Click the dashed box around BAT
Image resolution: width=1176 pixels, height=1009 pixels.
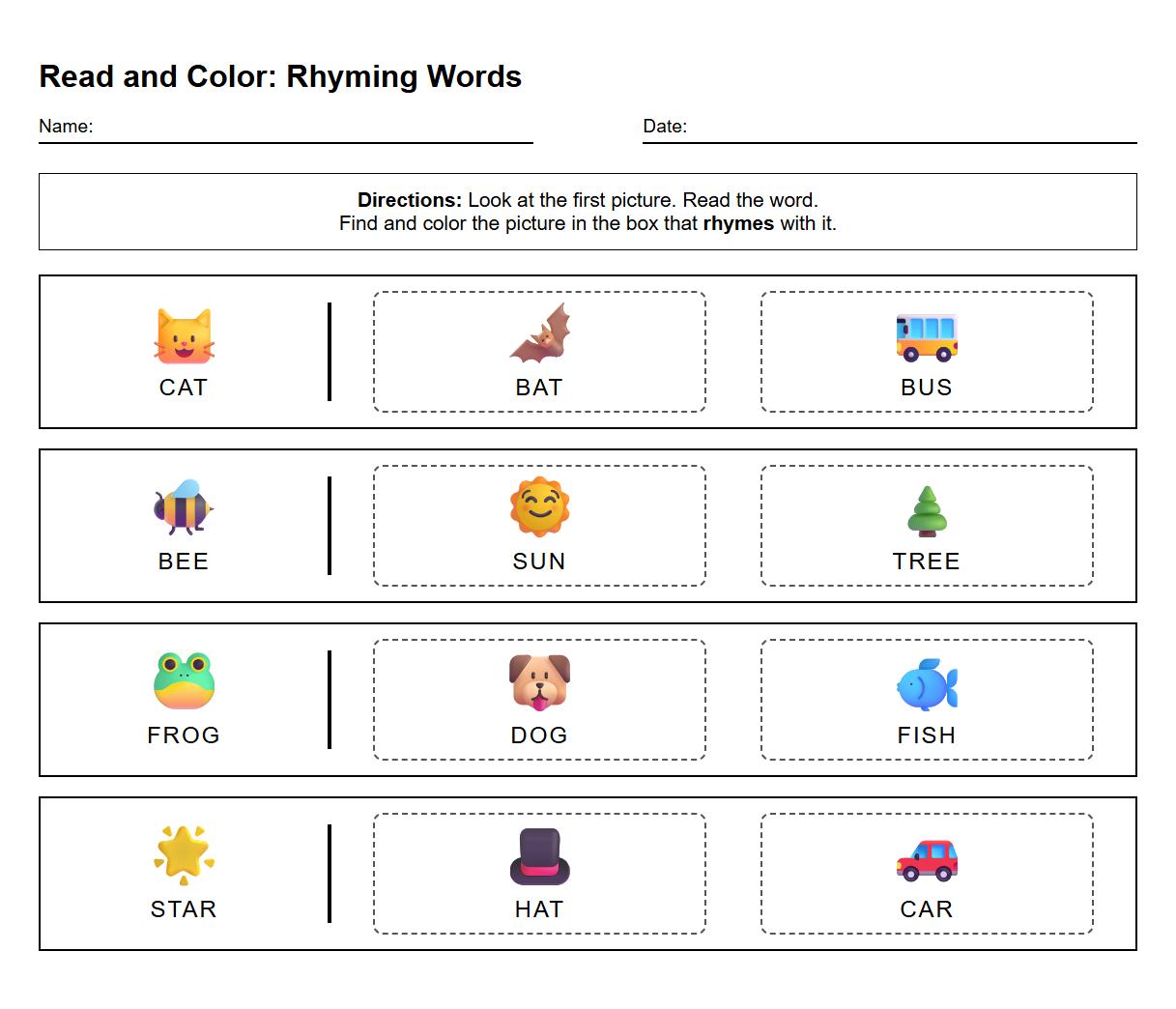point(539,351)
